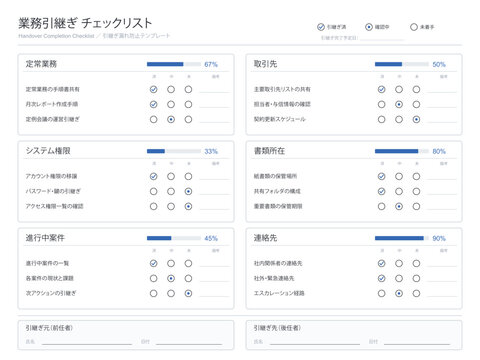Image resolution: width=480 pixels, height=360 pixels.
Task: Click the システム権限 section heading
Action: tap(48, 151)
